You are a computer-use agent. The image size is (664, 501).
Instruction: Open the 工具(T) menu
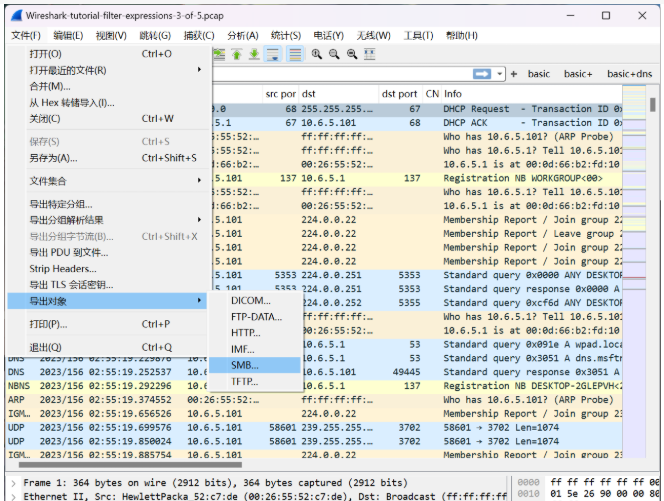pos(418,36)
